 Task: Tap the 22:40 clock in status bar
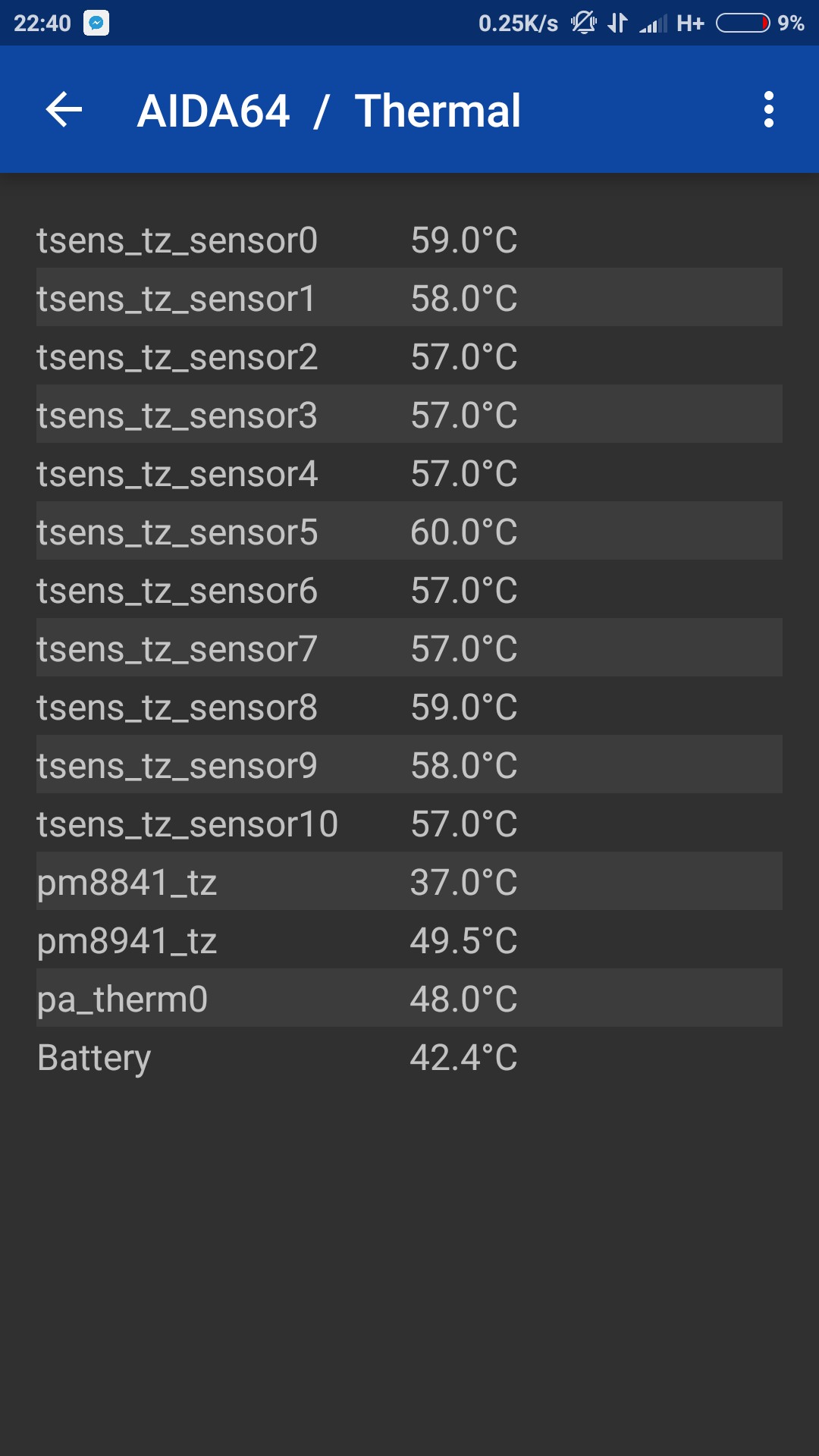click(42, 24)
